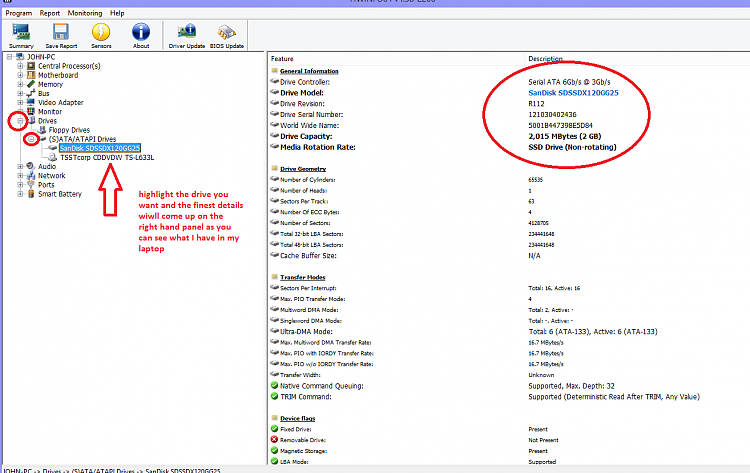Open the Sensors toolbar icon
The image size is (750, 473).
(x=101, y=36)
